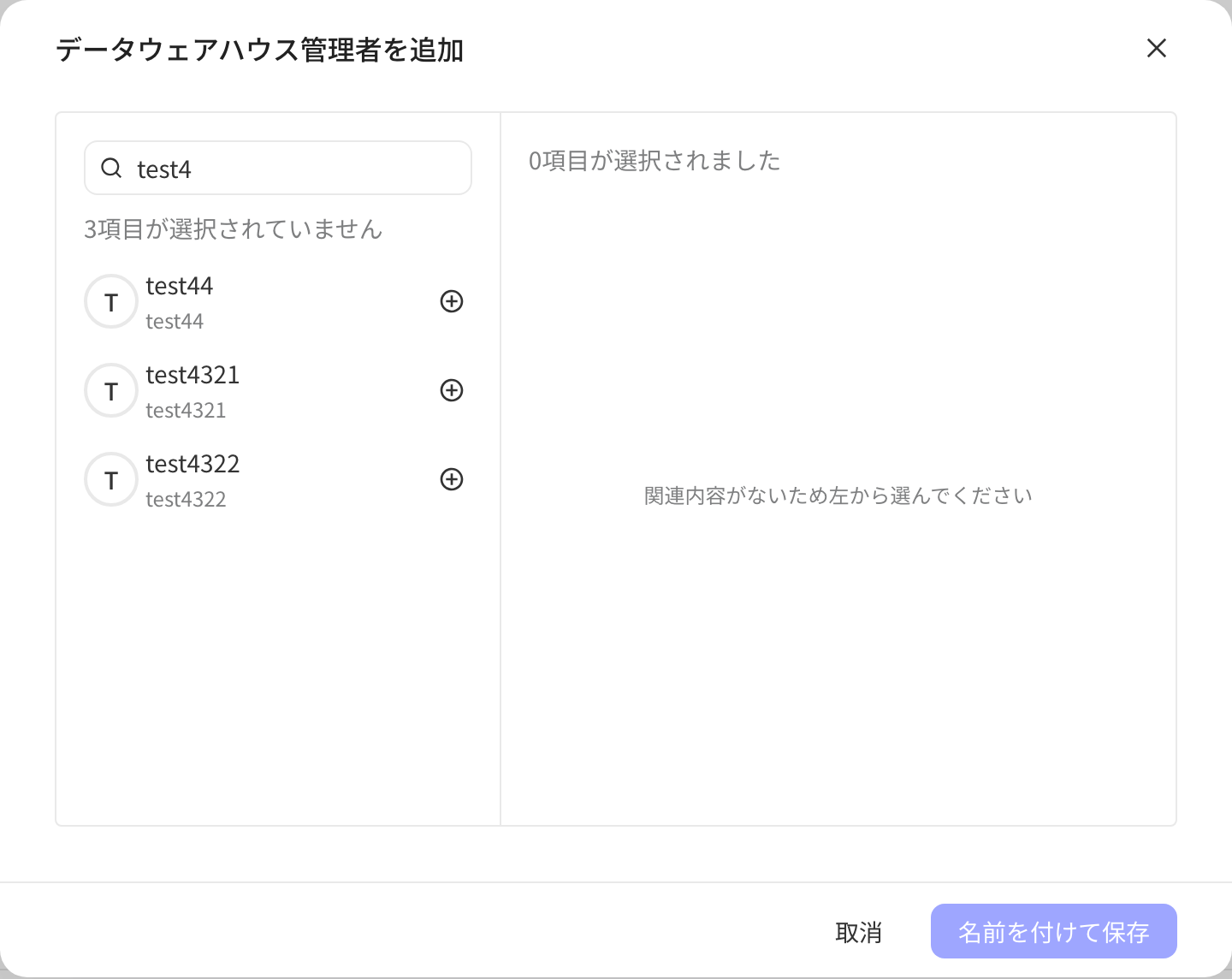1232x979 pixels.
Task: Click the 取消 cancel button
Action: pyautogui.click(x=858, y=932)
